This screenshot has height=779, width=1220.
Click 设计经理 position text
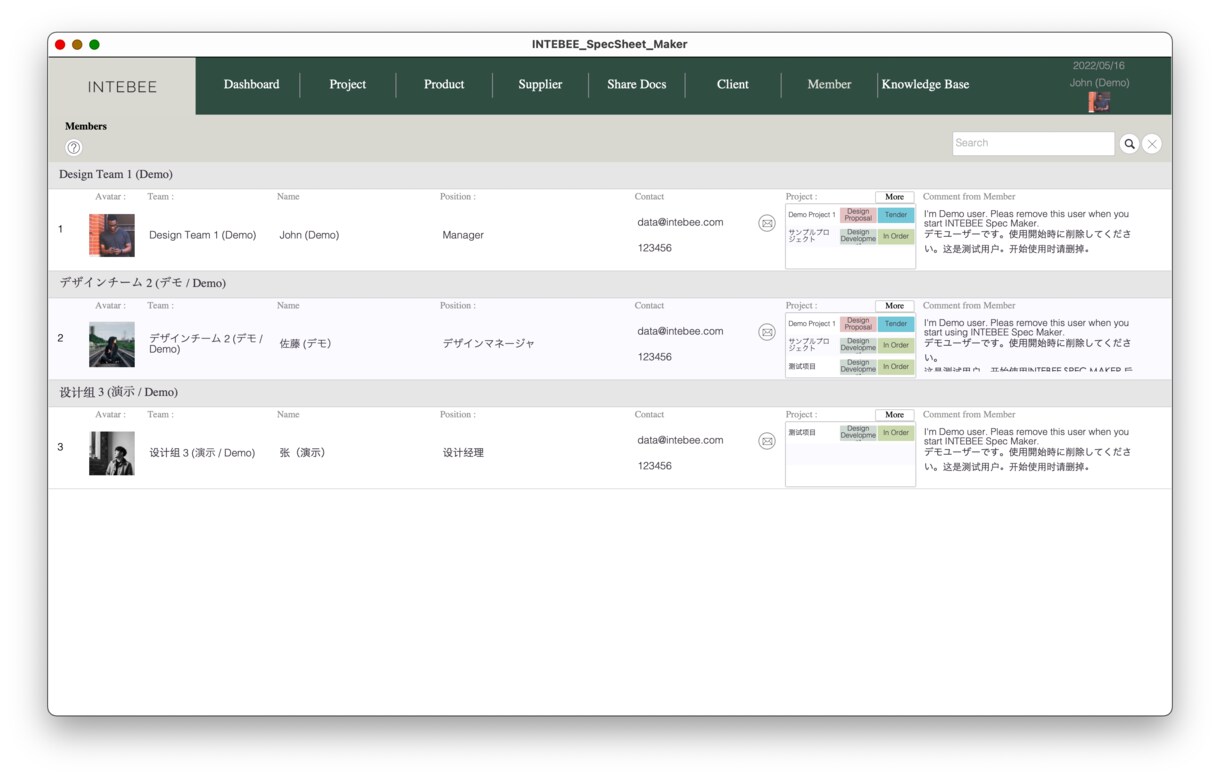coord(463,453)
